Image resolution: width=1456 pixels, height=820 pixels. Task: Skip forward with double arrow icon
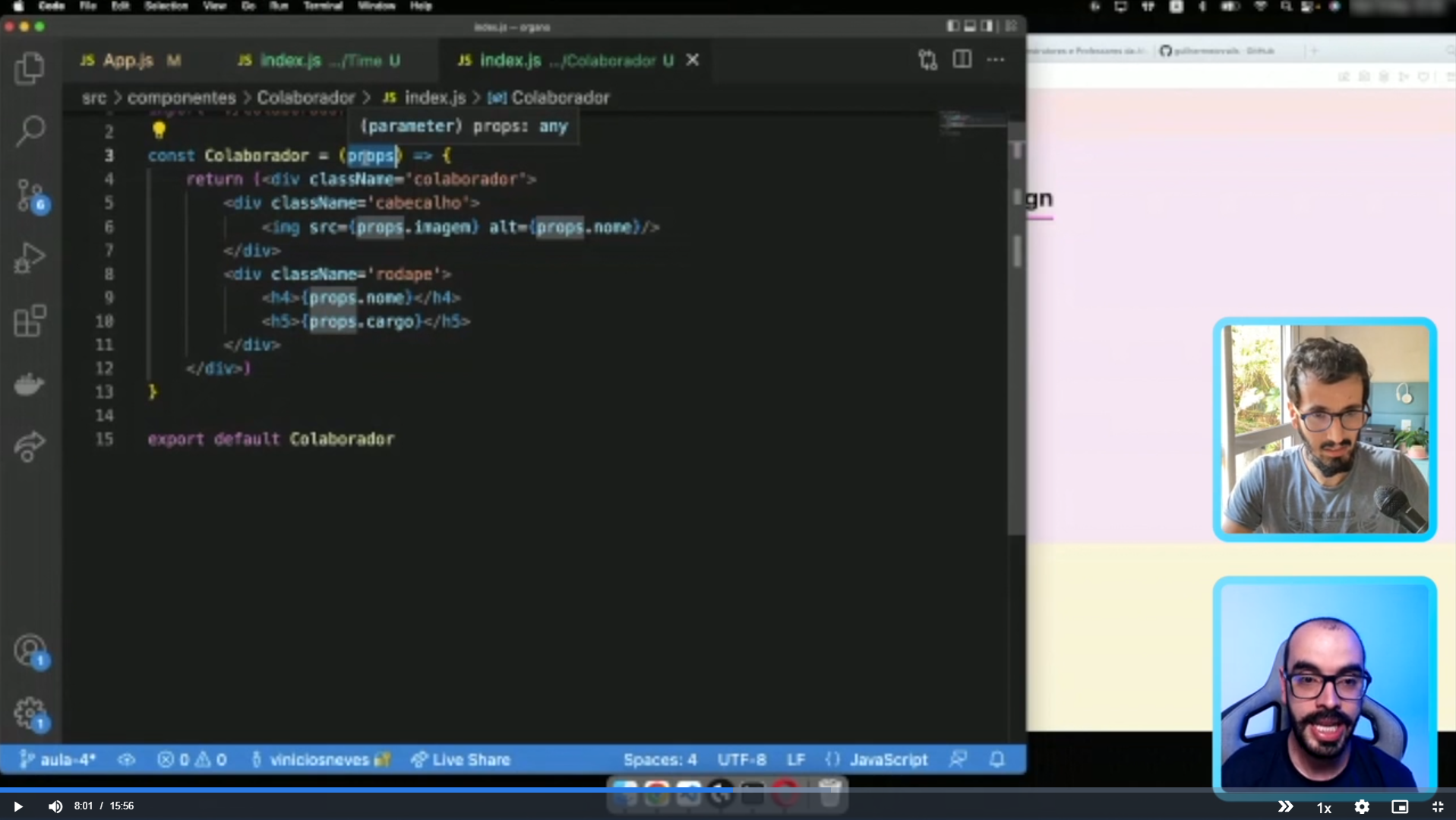1285,807
